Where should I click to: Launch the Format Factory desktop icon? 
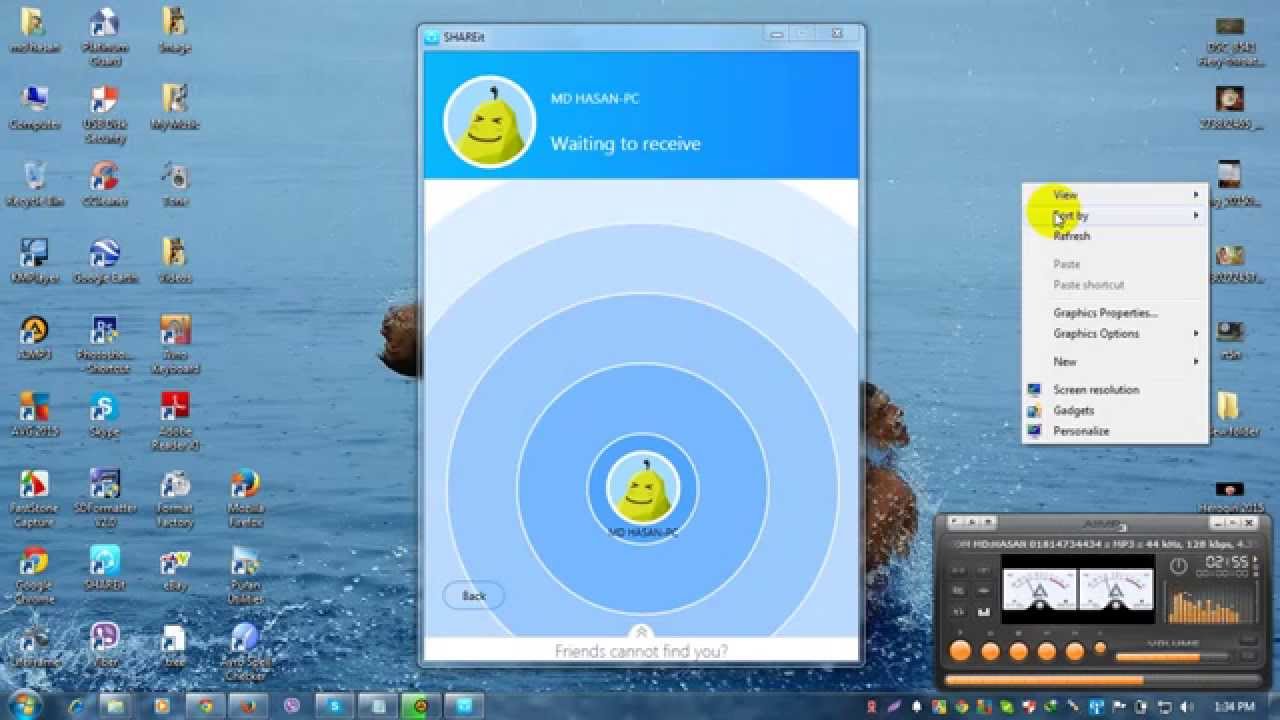175,497
